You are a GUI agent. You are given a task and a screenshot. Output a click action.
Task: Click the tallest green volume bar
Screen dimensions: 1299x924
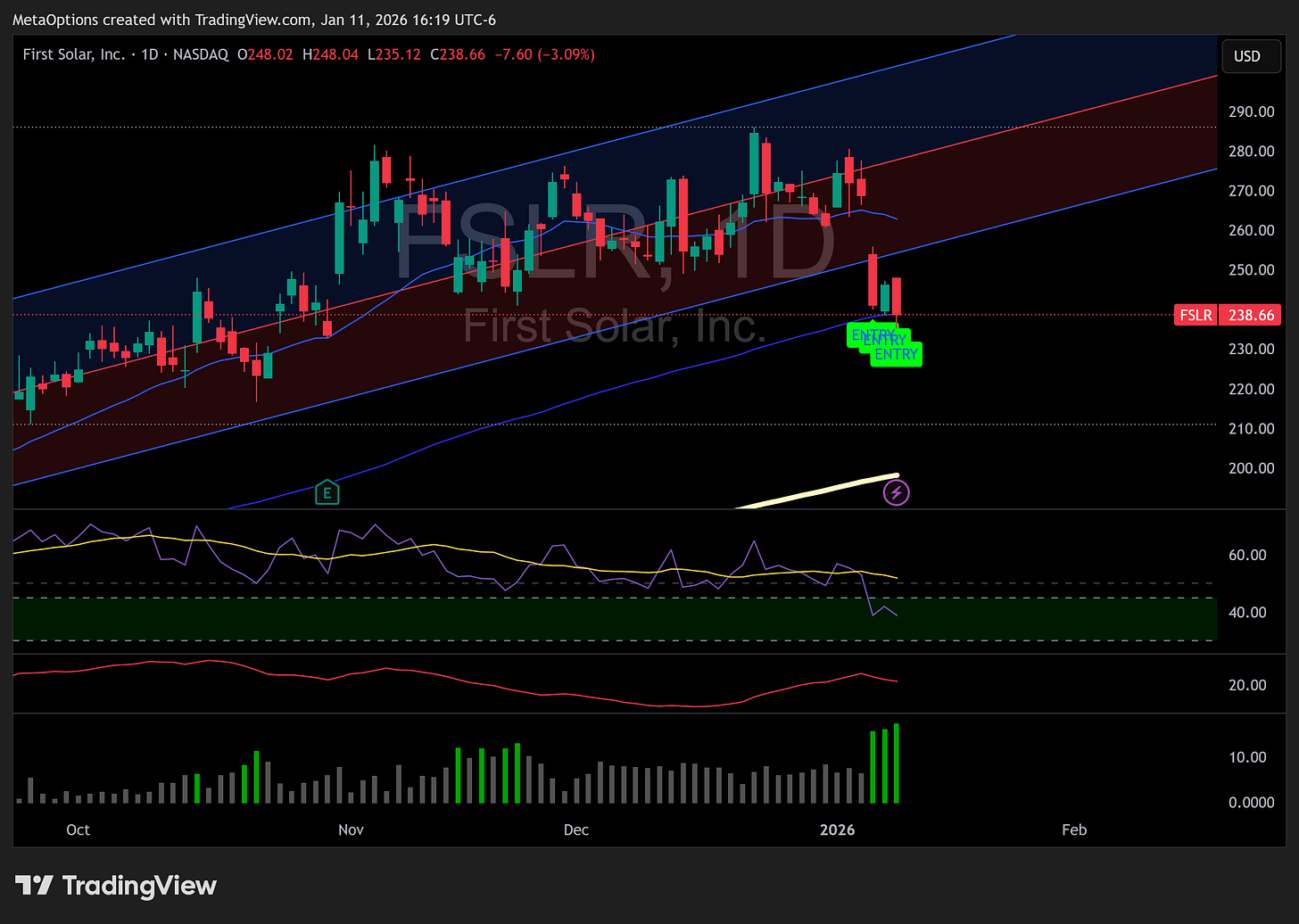pos(896,763)
